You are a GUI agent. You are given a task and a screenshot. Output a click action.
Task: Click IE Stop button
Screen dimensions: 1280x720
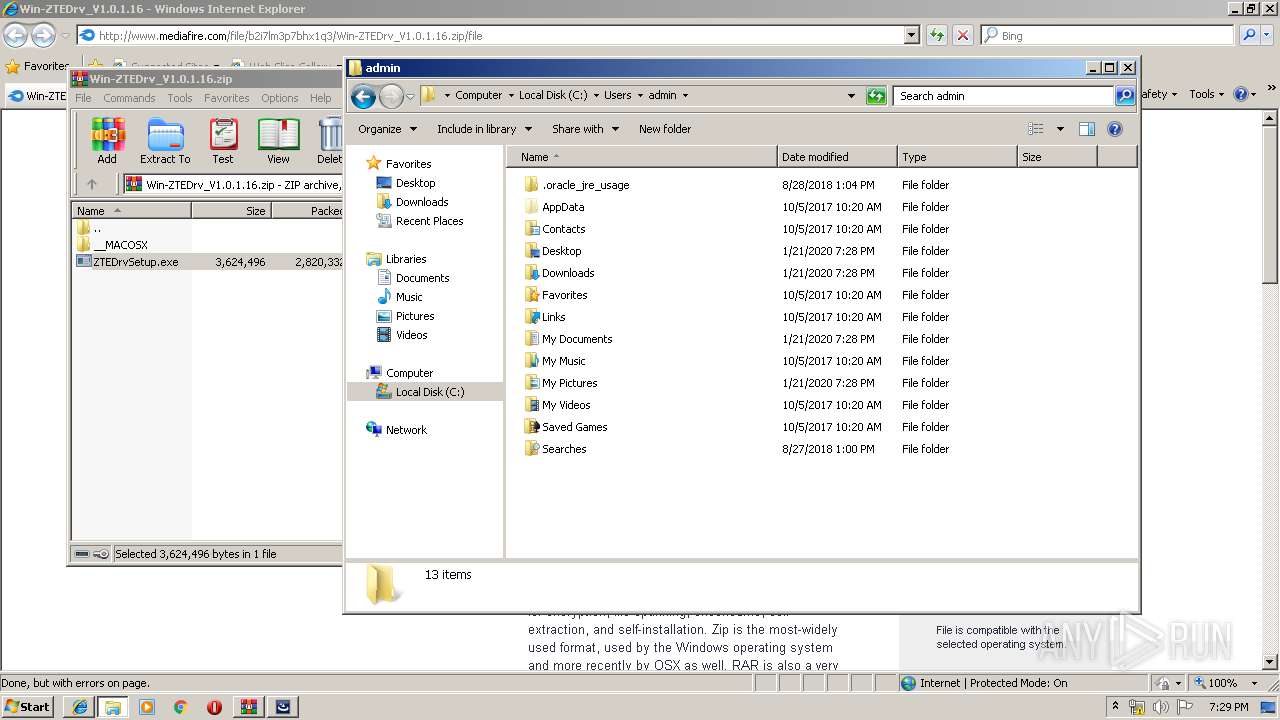point(962,36)
